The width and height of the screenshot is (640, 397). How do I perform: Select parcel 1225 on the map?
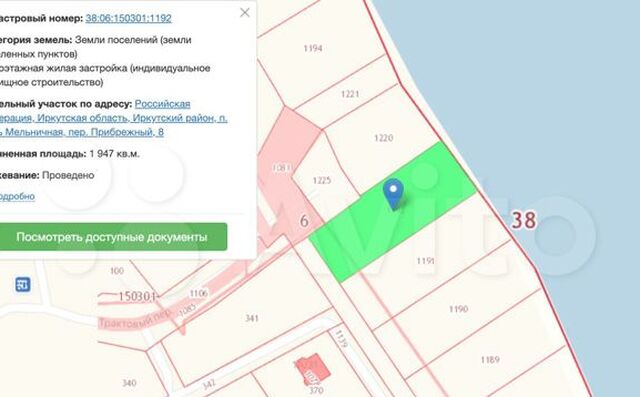[322, 180]
